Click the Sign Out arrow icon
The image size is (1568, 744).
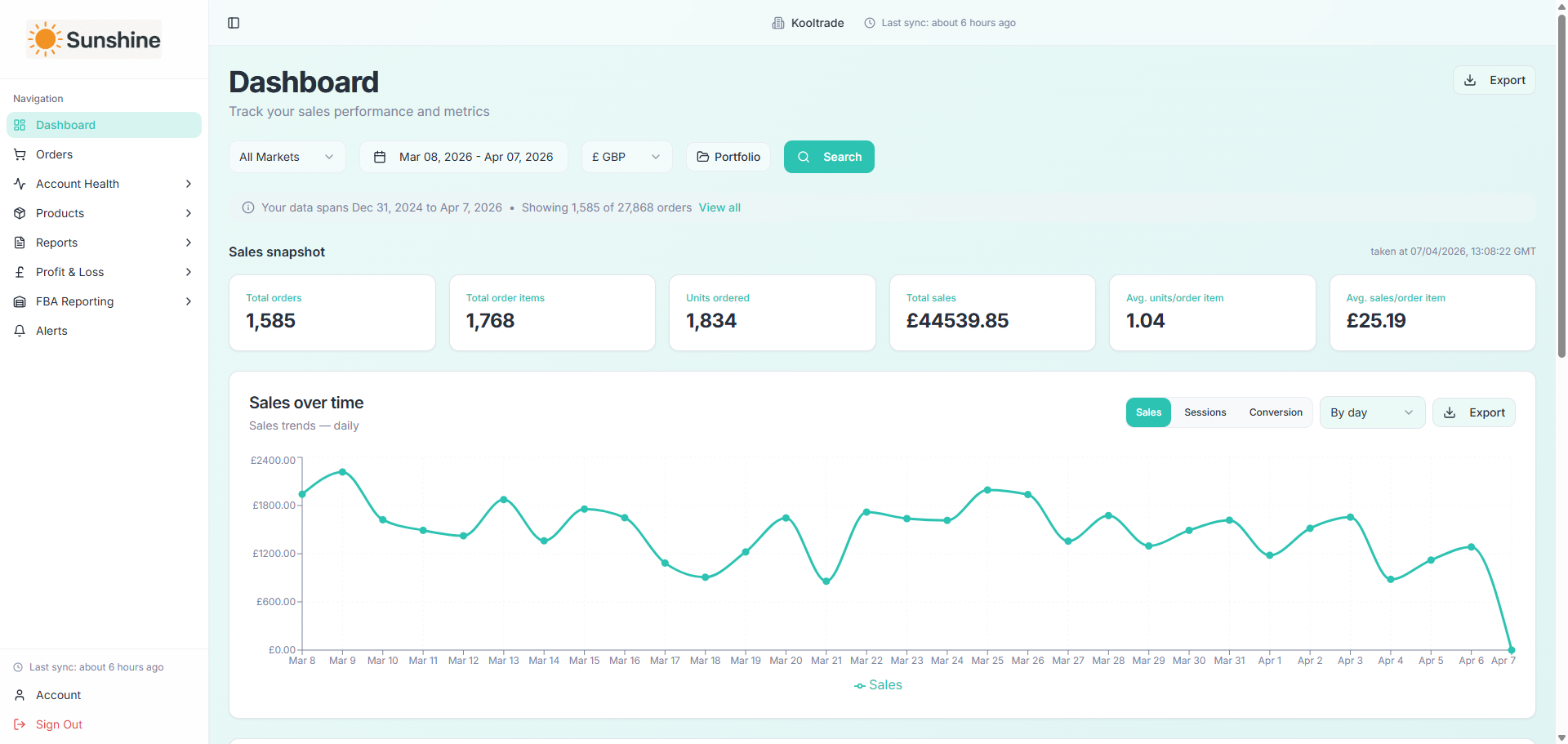20,724
